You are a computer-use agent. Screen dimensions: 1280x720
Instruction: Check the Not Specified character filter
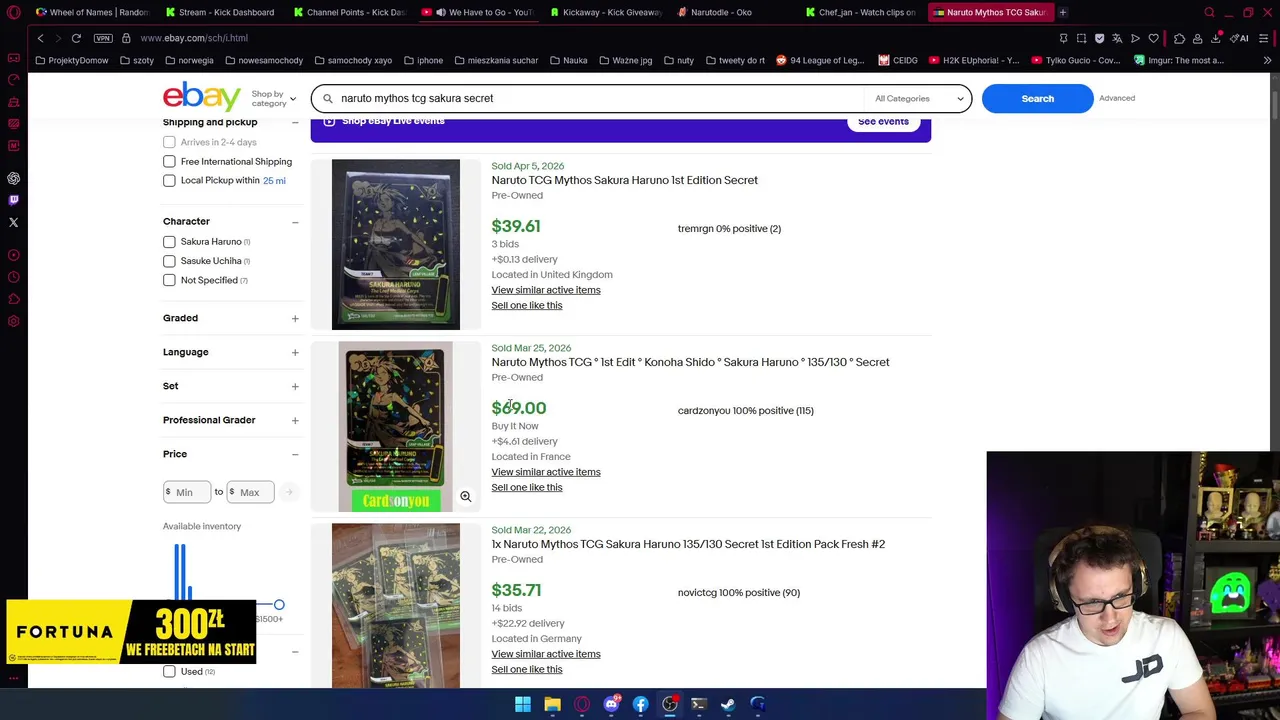tap(169, 280)
